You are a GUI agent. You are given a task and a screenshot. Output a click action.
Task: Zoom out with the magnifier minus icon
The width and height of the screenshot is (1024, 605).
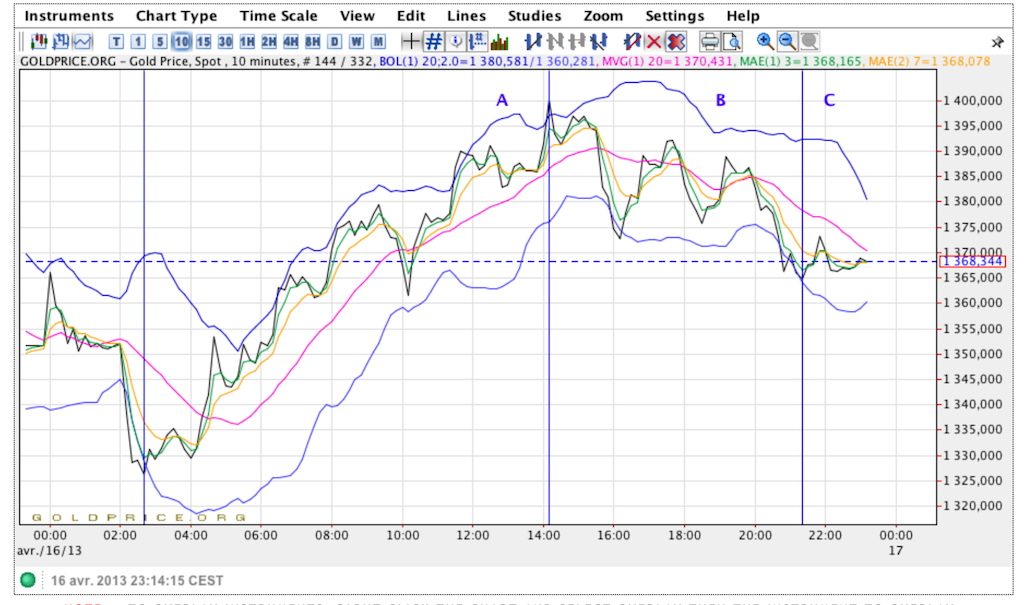click(x=787, y=42)
